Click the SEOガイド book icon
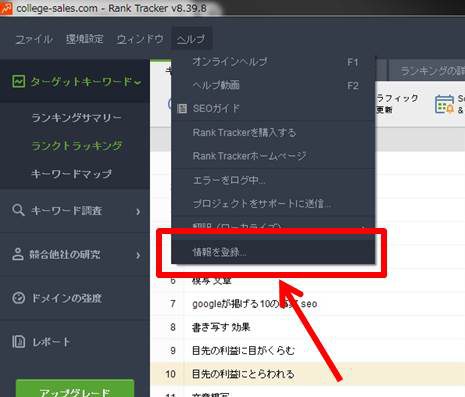Image resolution: width=465 pixels, height=397 pixels. click(182, 108)
